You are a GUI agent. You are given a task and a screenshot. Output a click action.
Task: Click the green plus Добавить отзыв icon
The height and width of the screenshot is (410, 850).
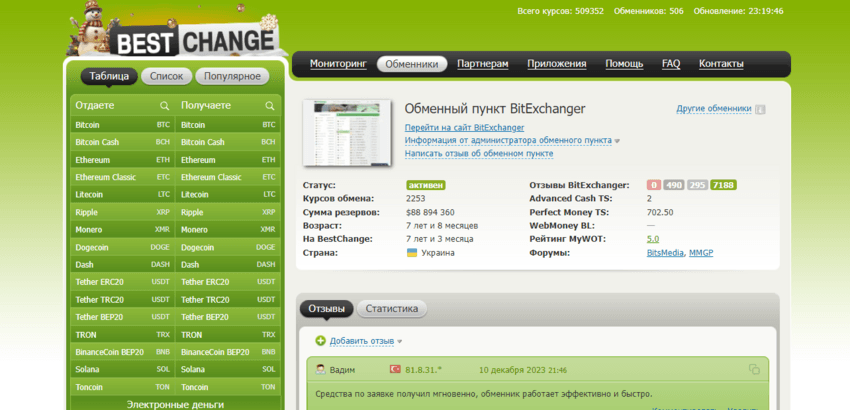tap(320, 341)
